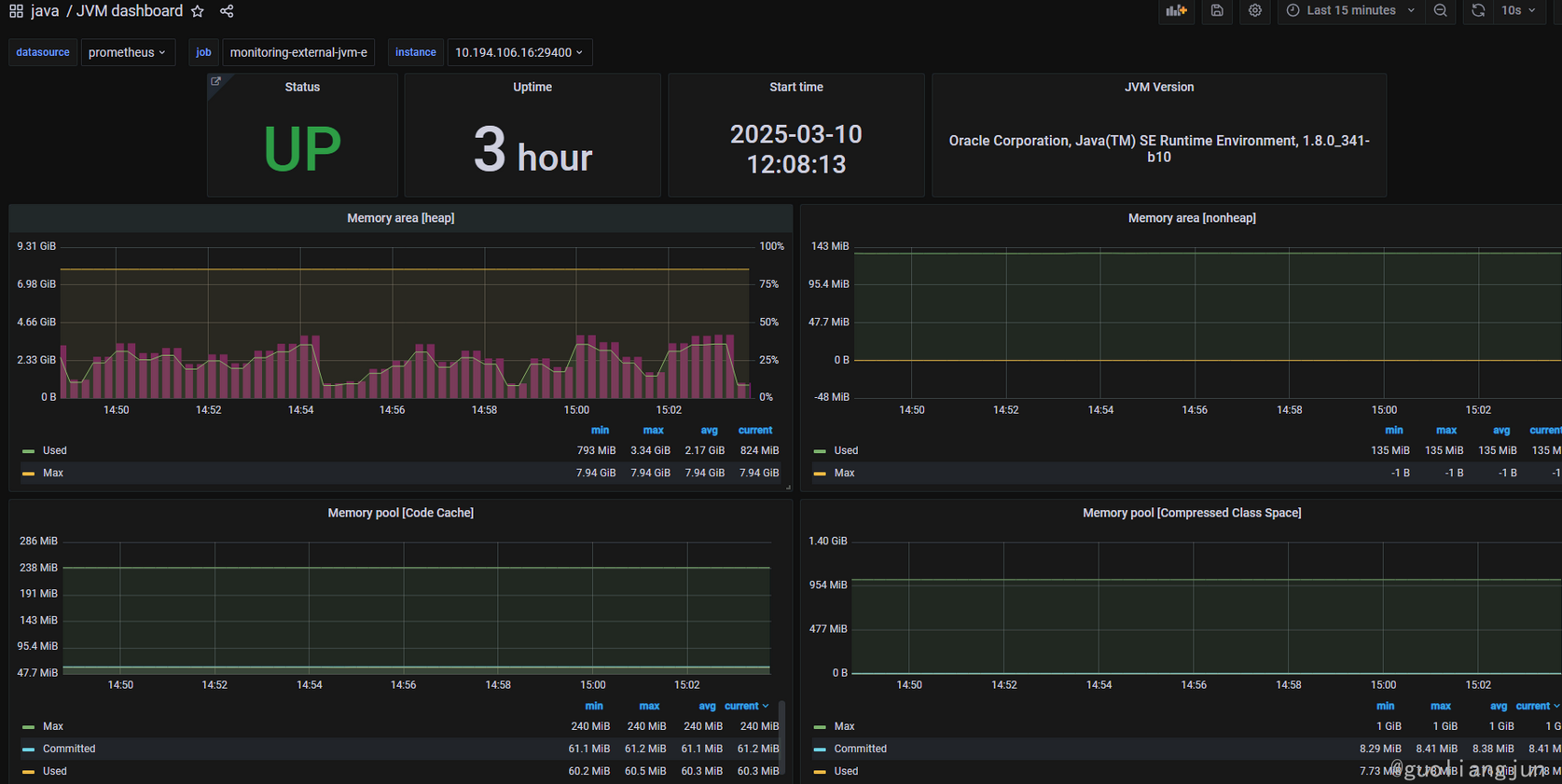This screenshot has height=784, width=1562.
Task: Open the dashboards grid icon
Action: pos(16,11)
